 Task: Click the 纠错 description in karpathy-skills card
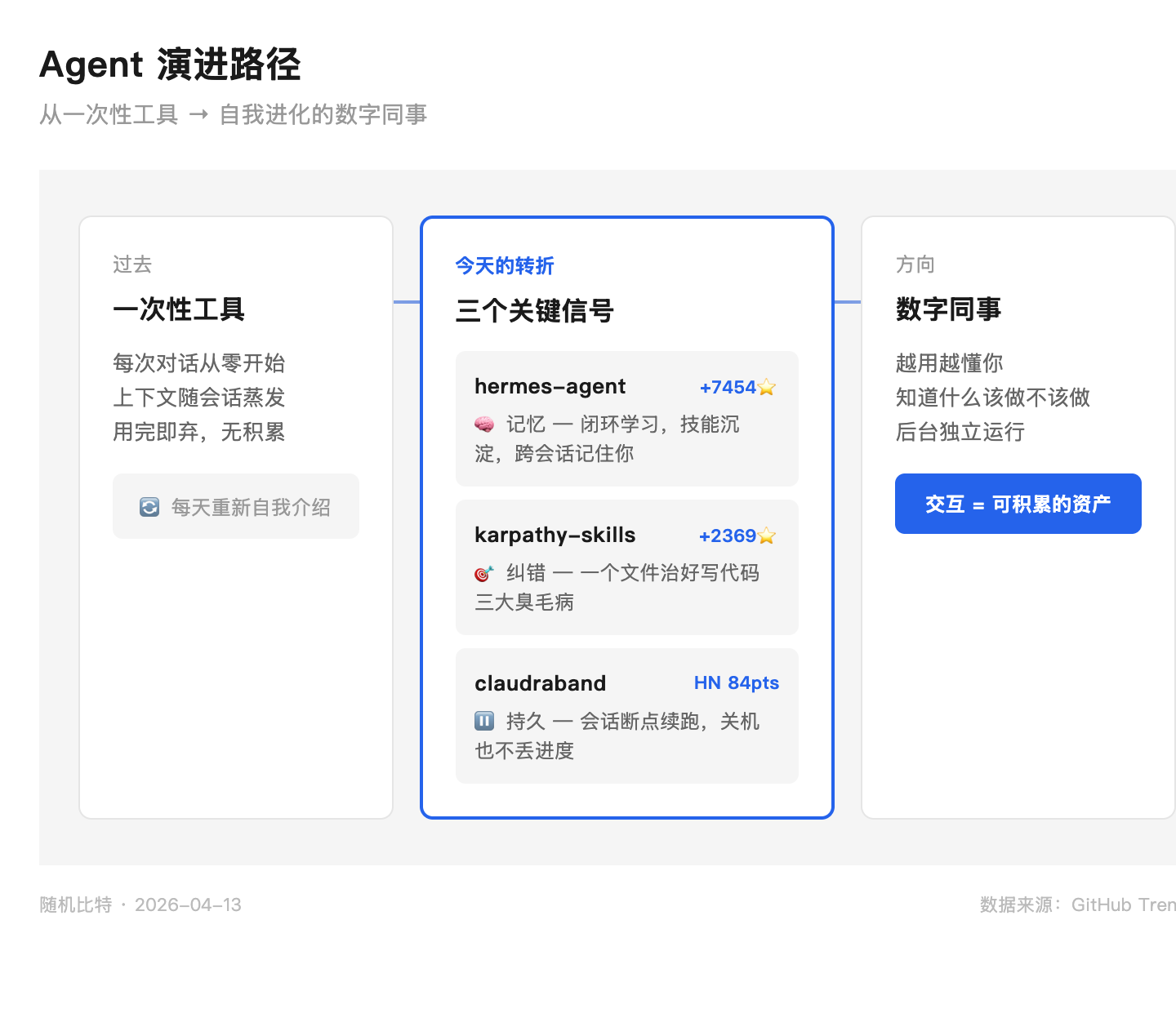[617, 588]
